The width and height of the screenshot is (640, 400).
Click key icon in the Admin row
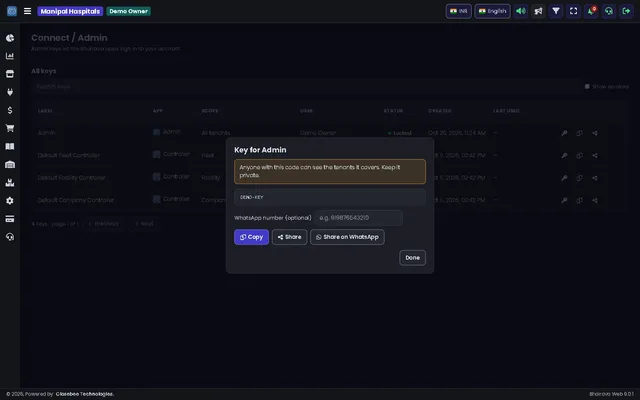coord(564,133)
